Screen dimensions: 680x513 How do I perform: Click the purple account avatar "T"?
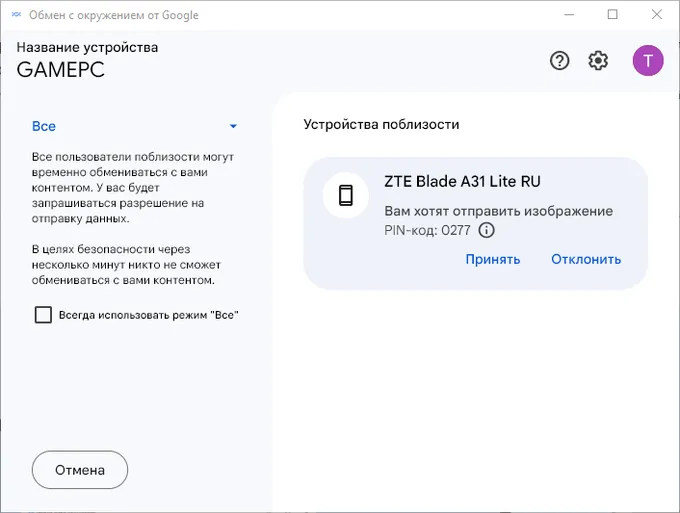pos(647,60)
